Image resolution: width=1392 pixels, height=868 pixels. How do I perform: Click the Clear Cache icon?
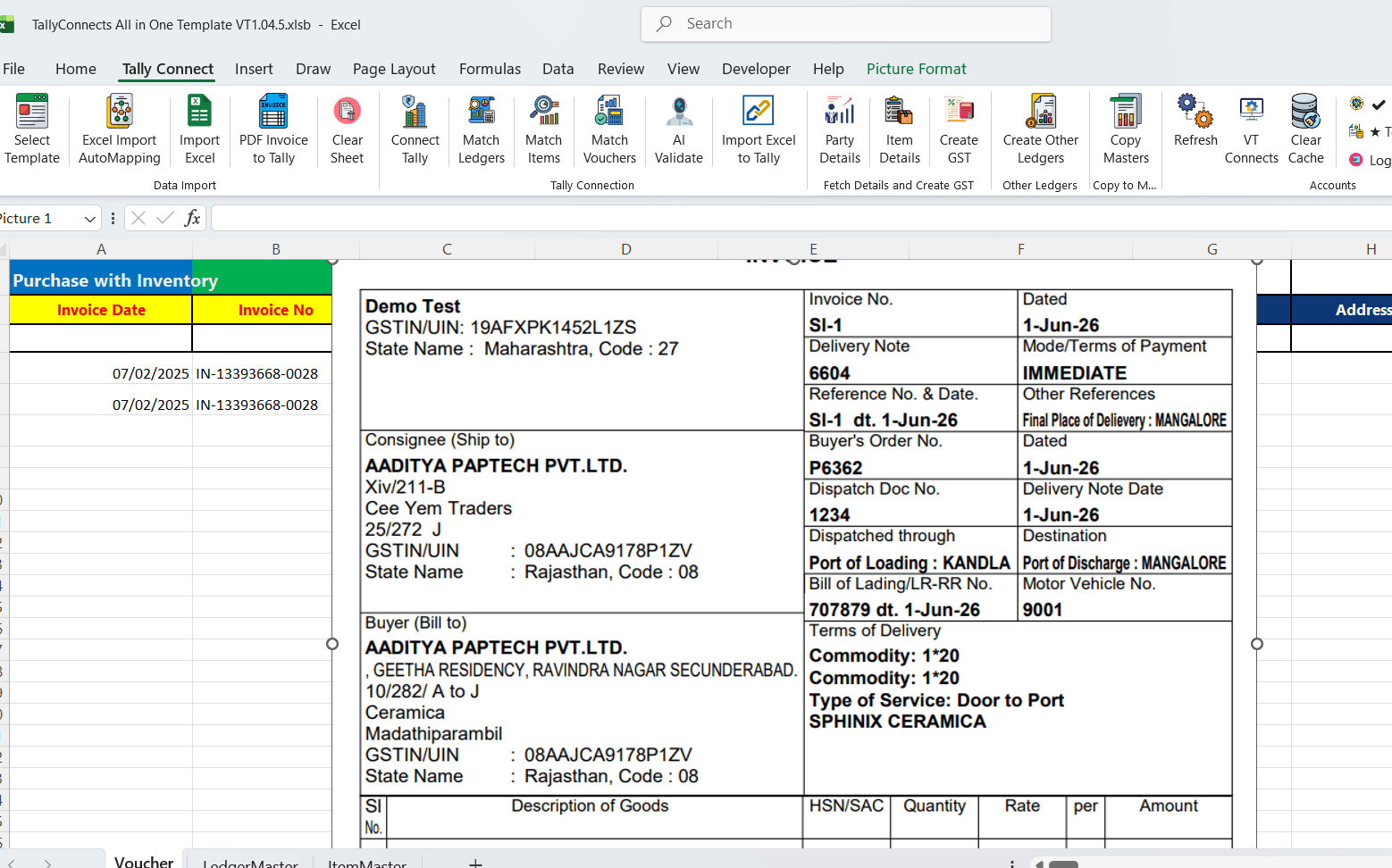(x=1305, y=111)
